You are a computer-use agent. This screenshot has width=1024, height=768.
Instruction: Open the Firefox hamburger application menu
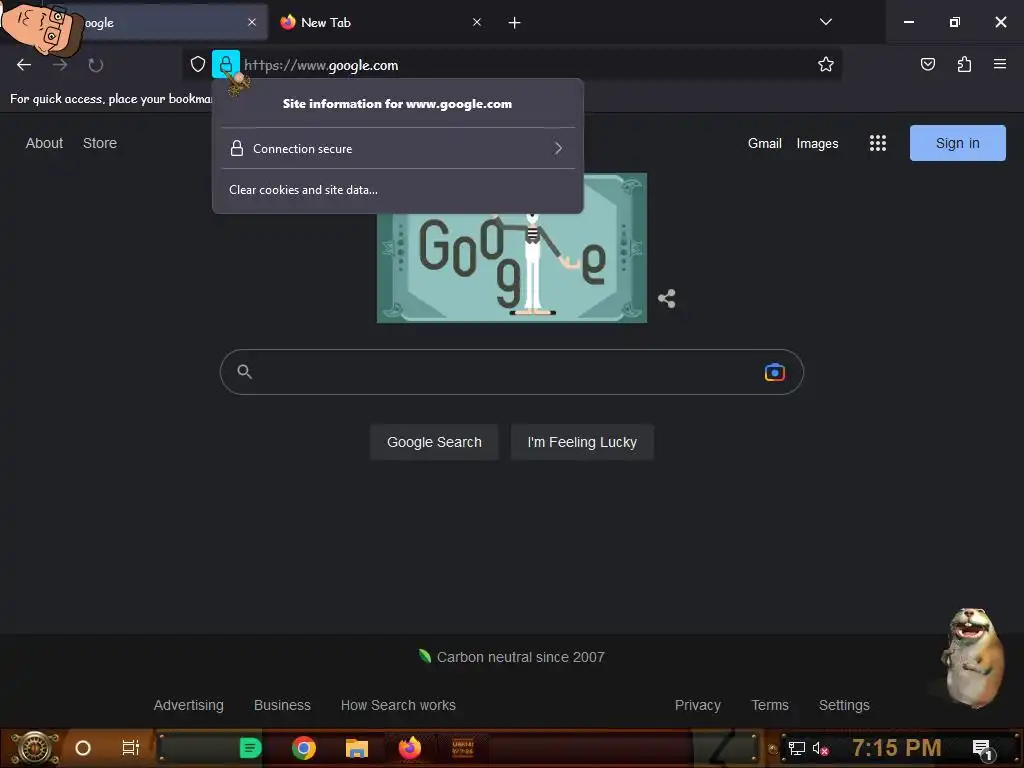click(x=999, y=64)
